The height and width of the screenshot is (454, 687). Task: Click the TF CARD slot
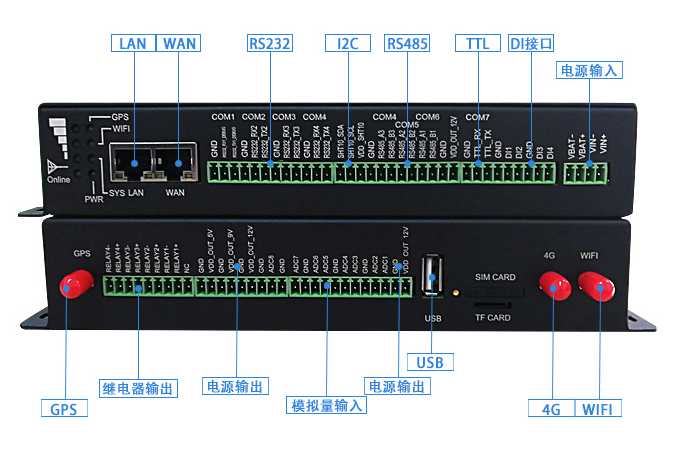pos(493,303)
